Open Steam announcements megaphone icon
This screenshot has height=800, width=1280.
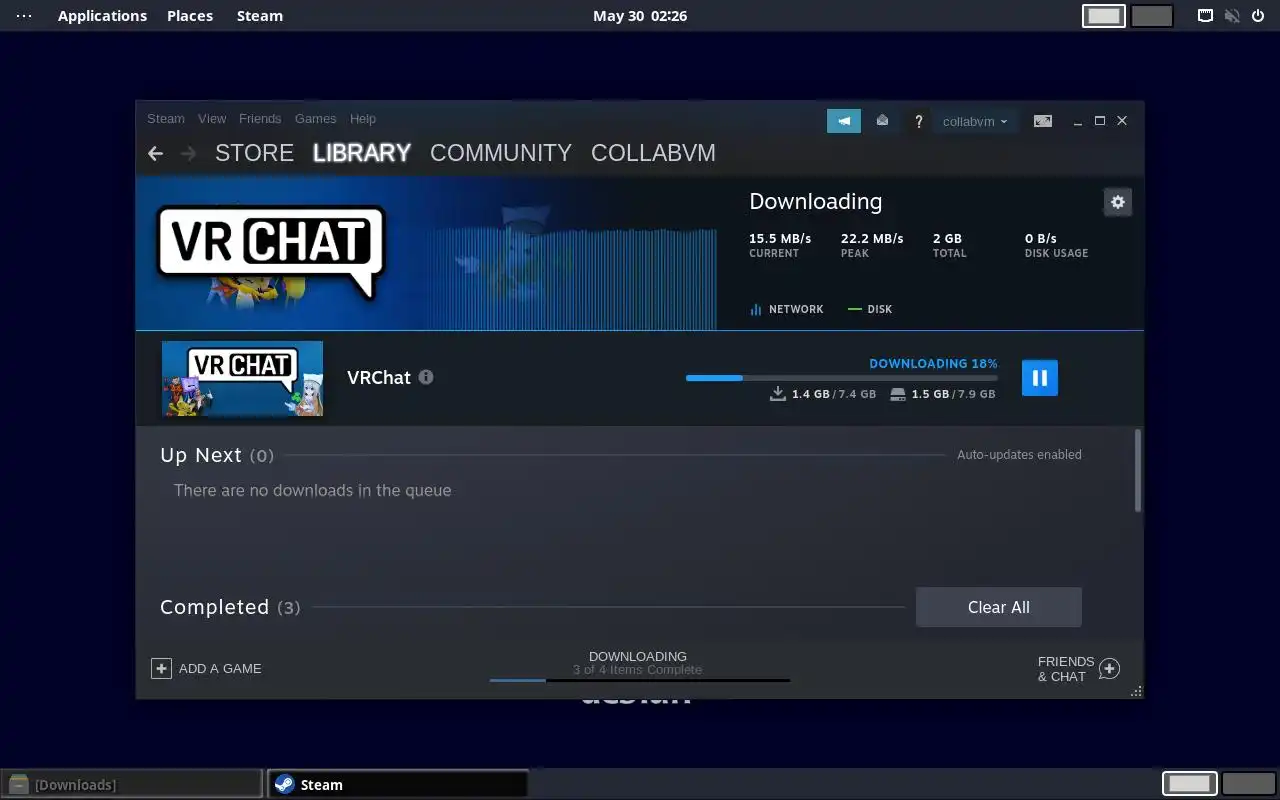click(844, 121)
